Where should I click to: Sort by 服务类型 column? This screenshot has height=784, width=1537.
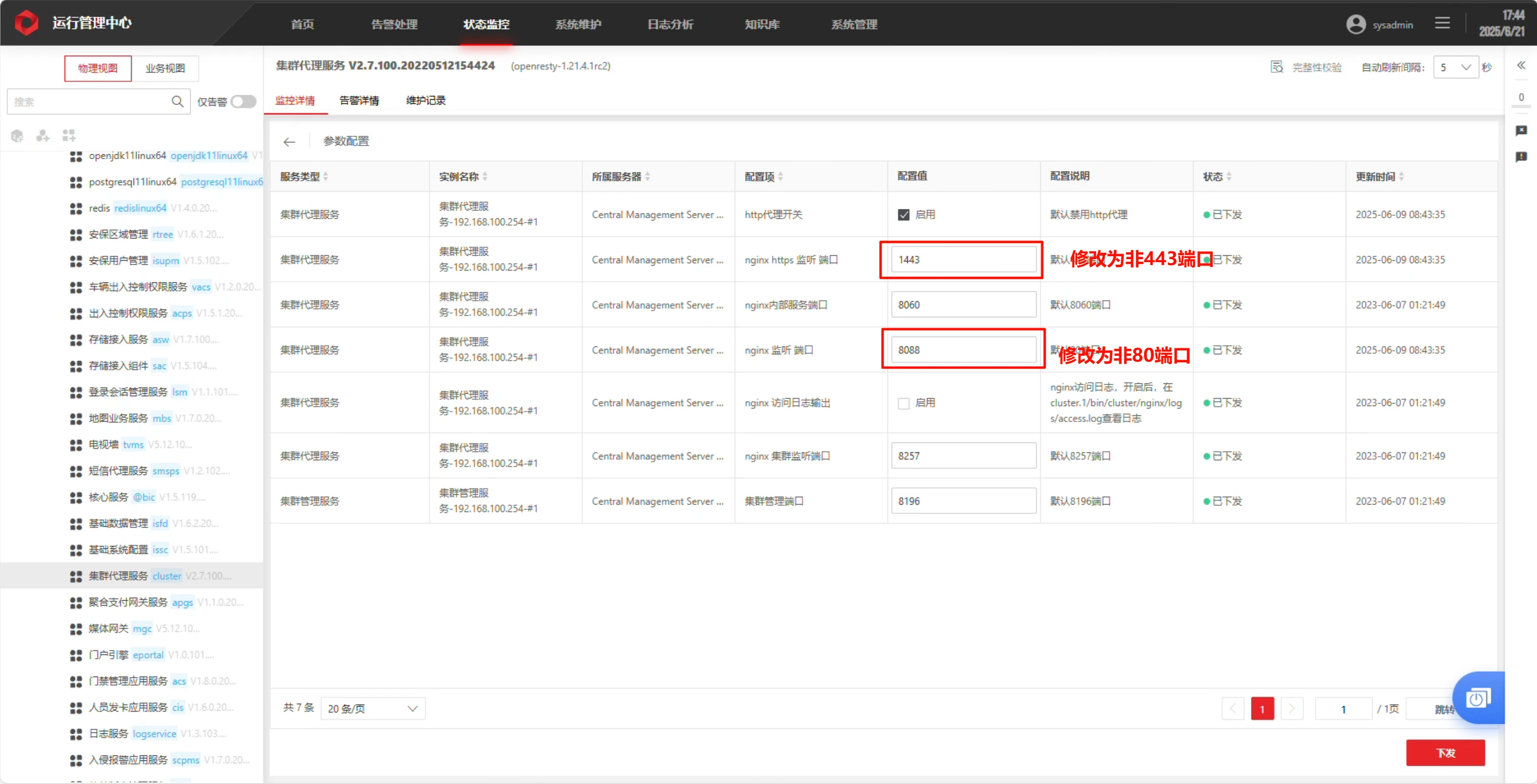pos(326,176)
